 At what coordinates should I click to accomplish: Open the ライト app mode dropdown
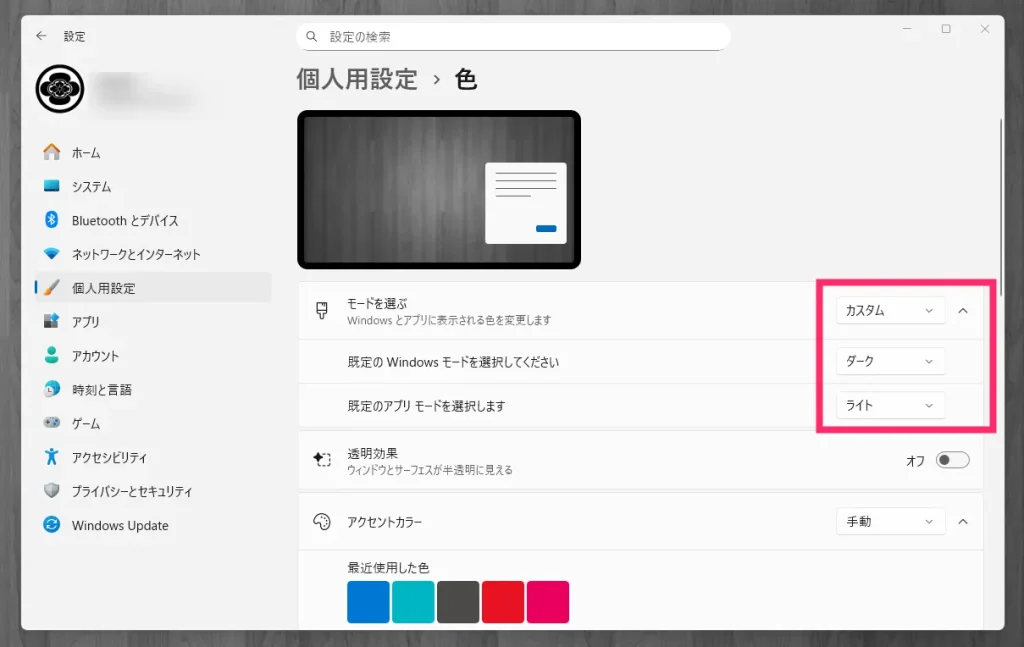click(890, 405)
